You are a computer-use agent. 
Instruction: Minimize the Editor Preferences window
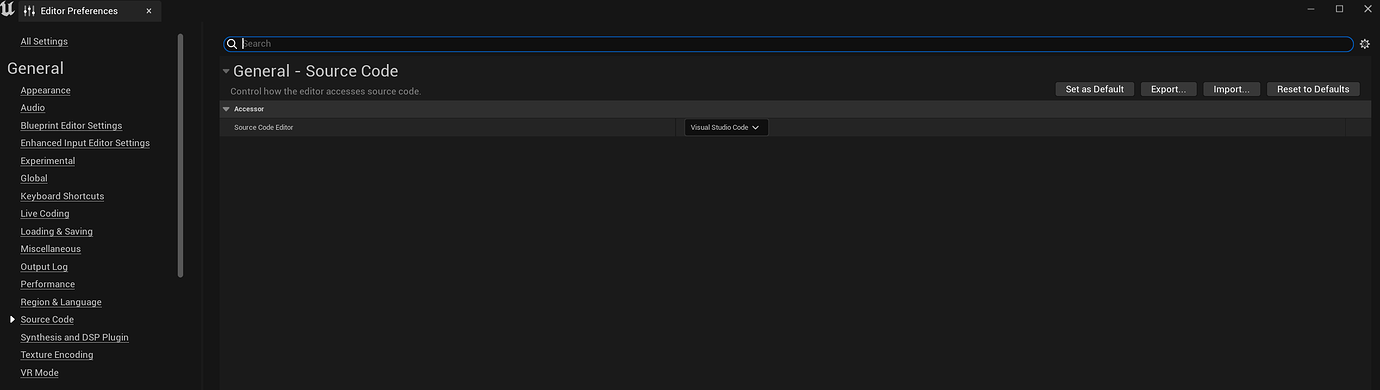click(1310, 9)
